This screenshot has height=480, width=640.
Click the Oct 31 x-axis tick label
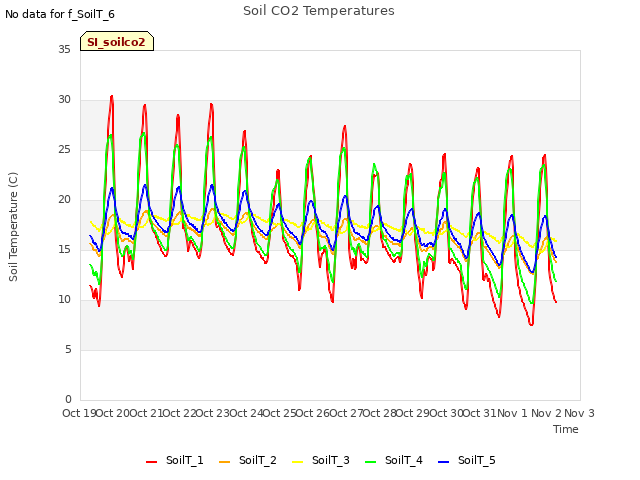click(480, 413)
